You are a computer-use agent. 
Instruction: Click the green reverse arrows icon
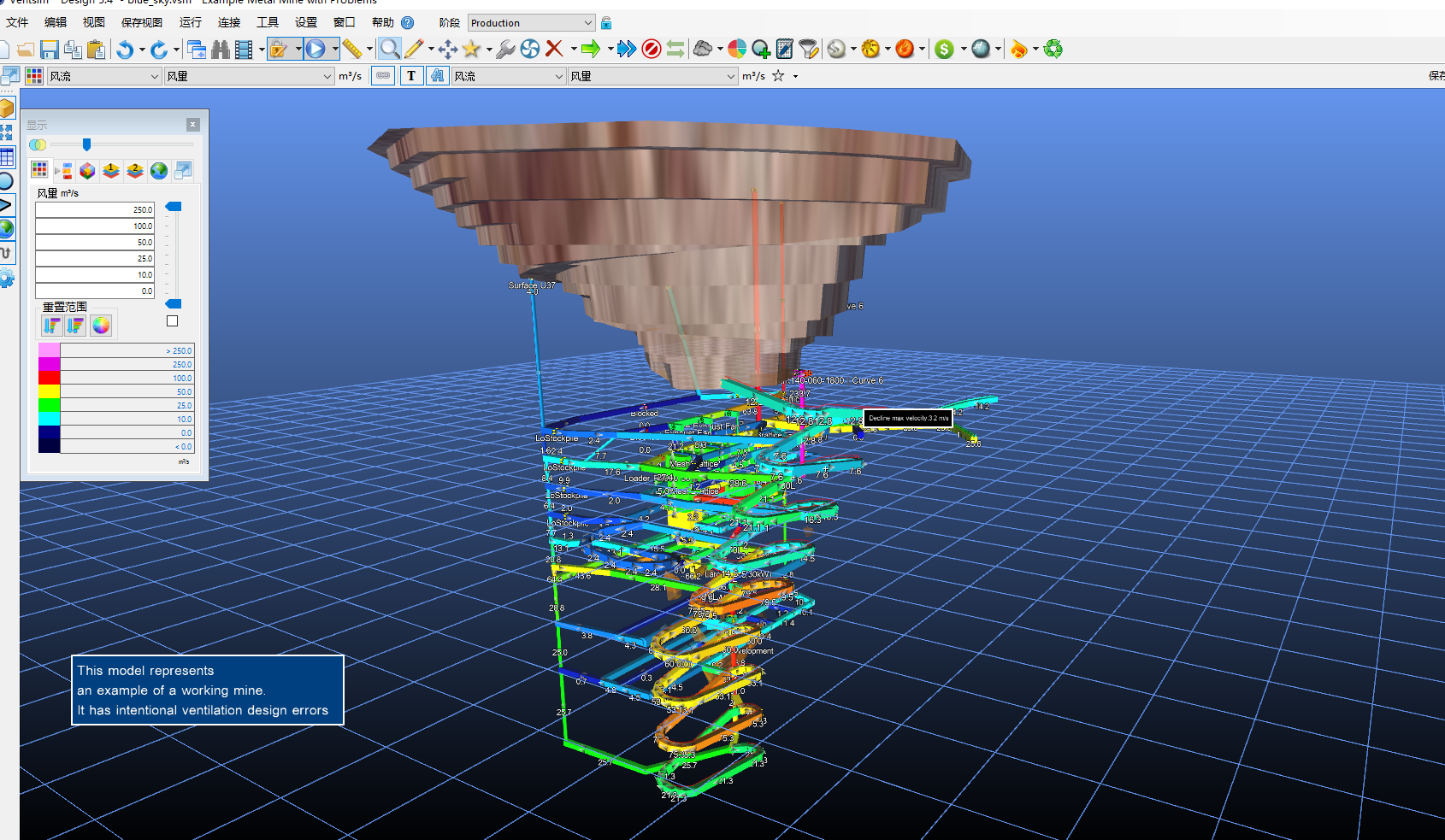(x=675, y=50)
